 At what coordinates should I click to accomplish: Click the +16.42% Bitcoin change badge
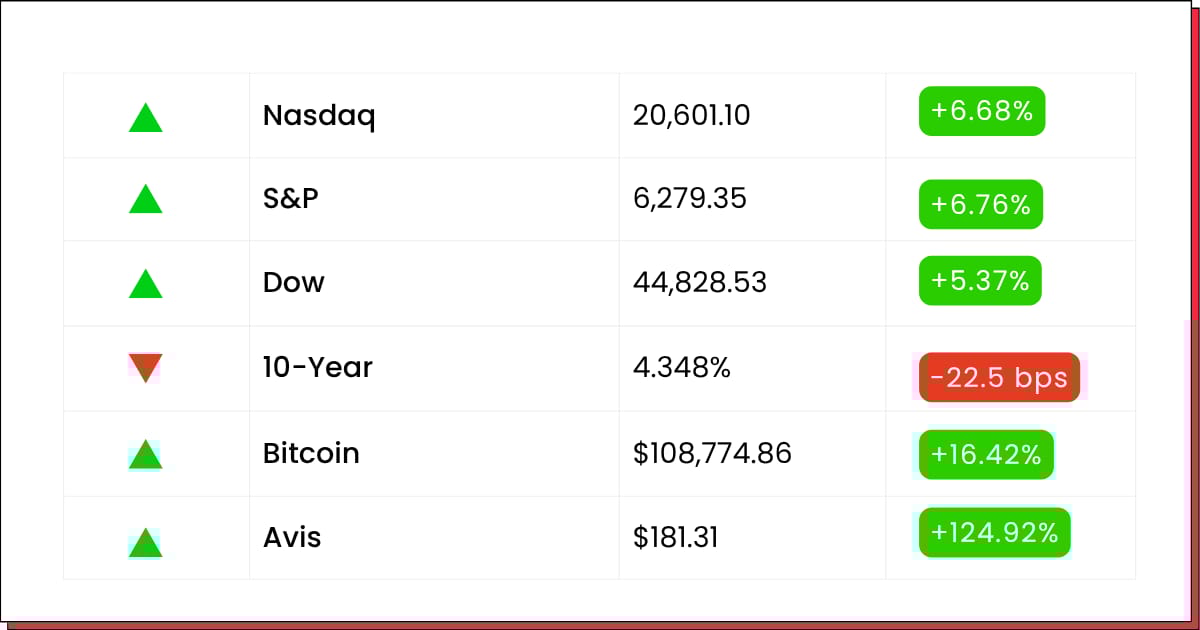[986, 455]
